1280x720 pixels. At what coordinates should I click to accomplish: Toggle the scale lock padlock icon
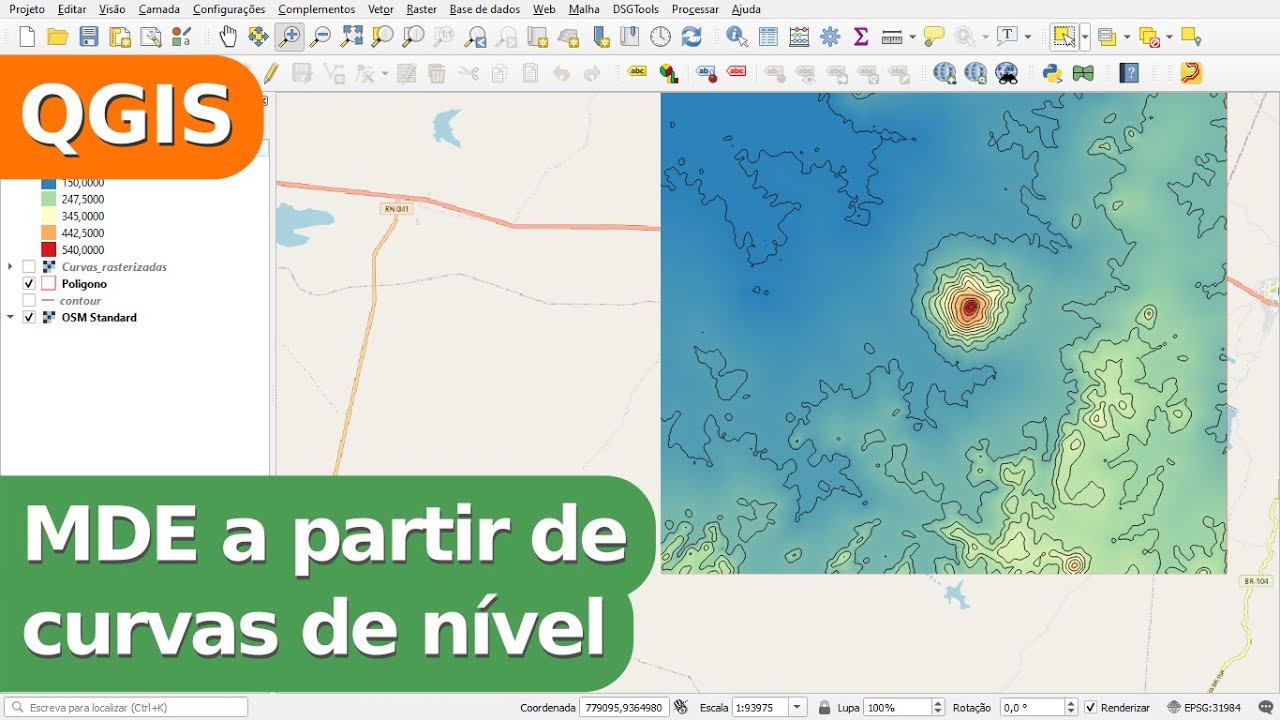[824, 708]
